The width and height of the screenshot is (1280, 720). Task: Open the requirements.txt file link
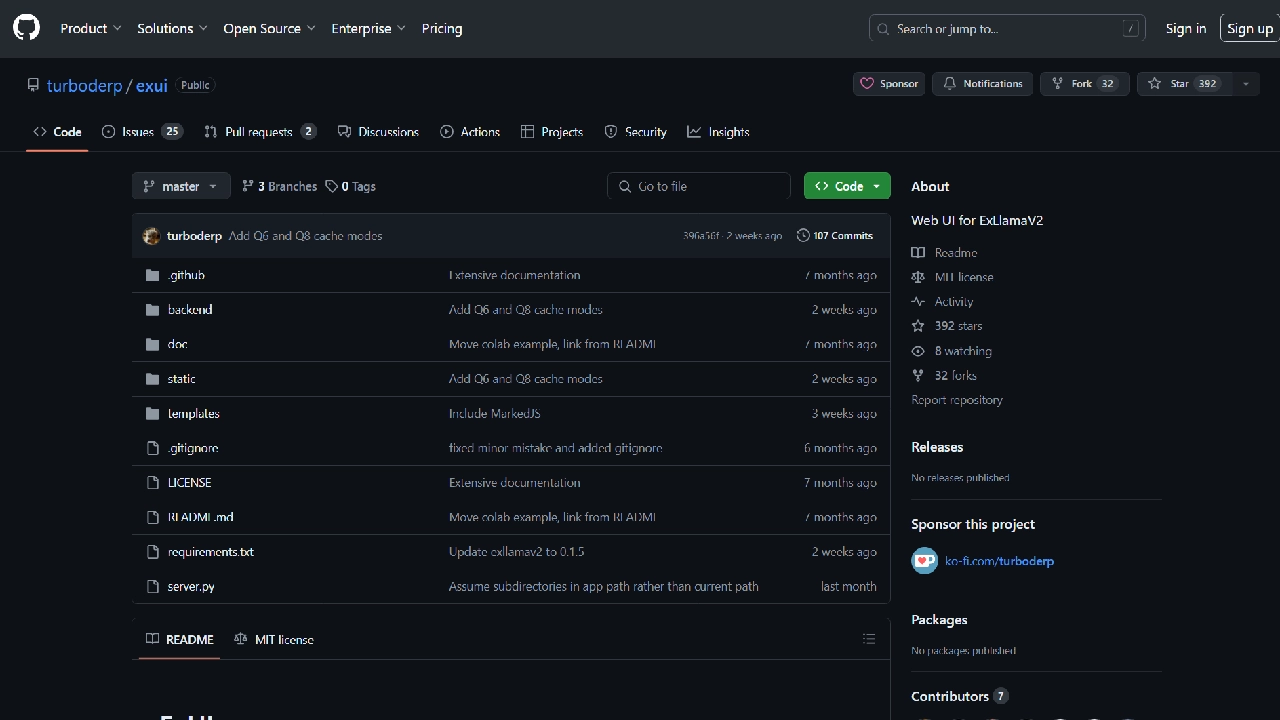211,552
